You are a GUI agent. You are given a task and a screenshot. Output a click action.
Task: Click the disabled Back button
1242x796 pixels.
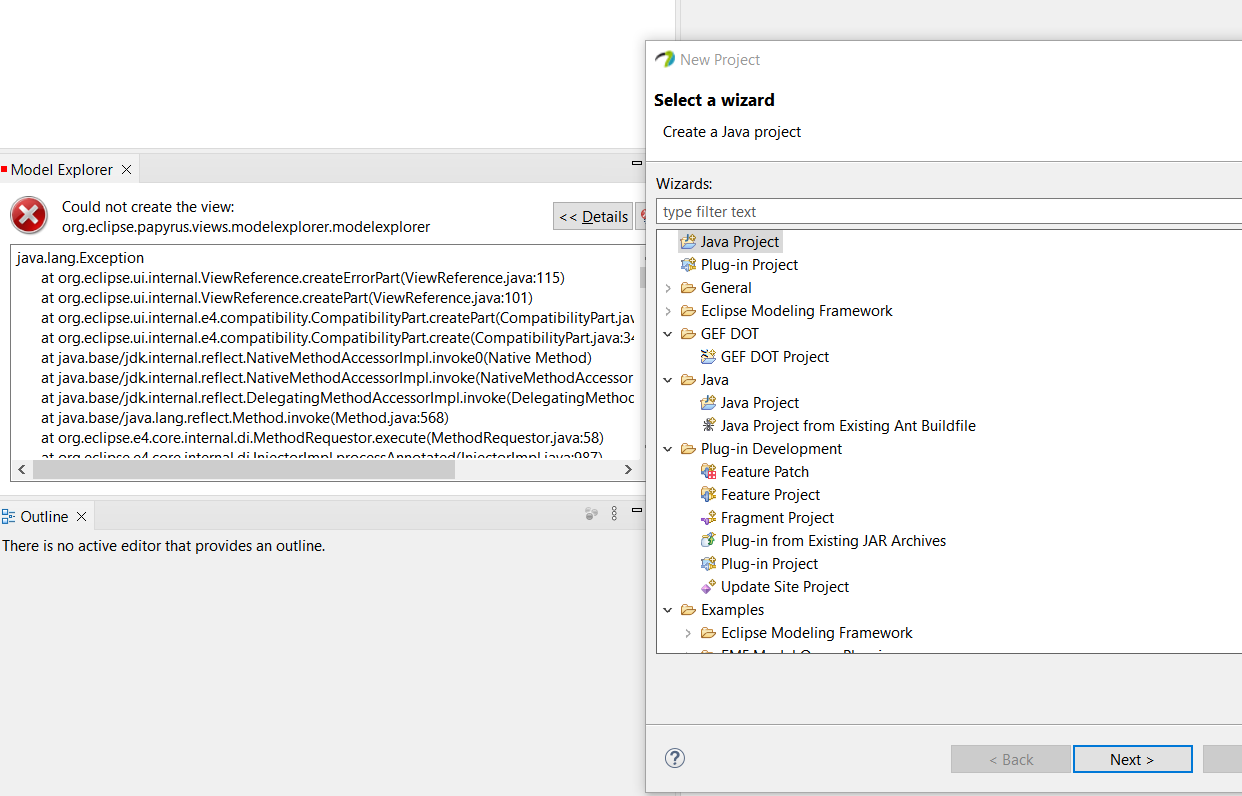pyautogui.click(x=1011, y=759)
